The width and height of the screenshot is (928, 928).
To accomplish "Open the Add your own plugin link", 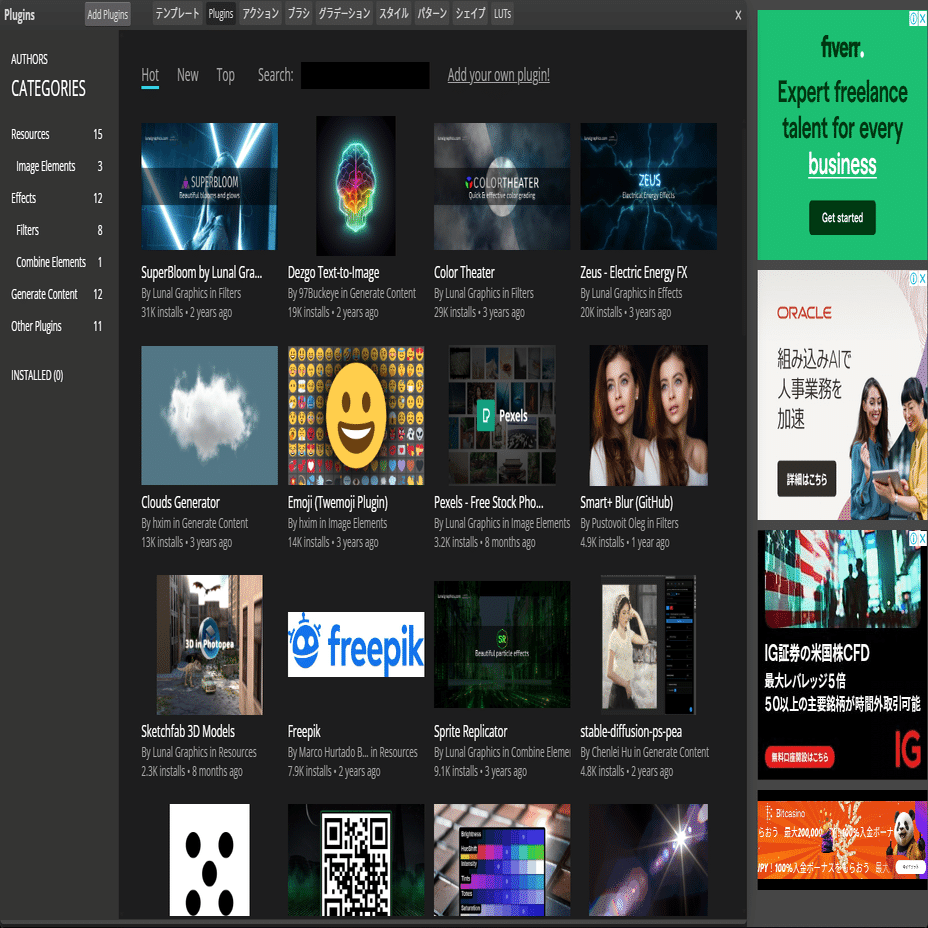I will (498, 75).
